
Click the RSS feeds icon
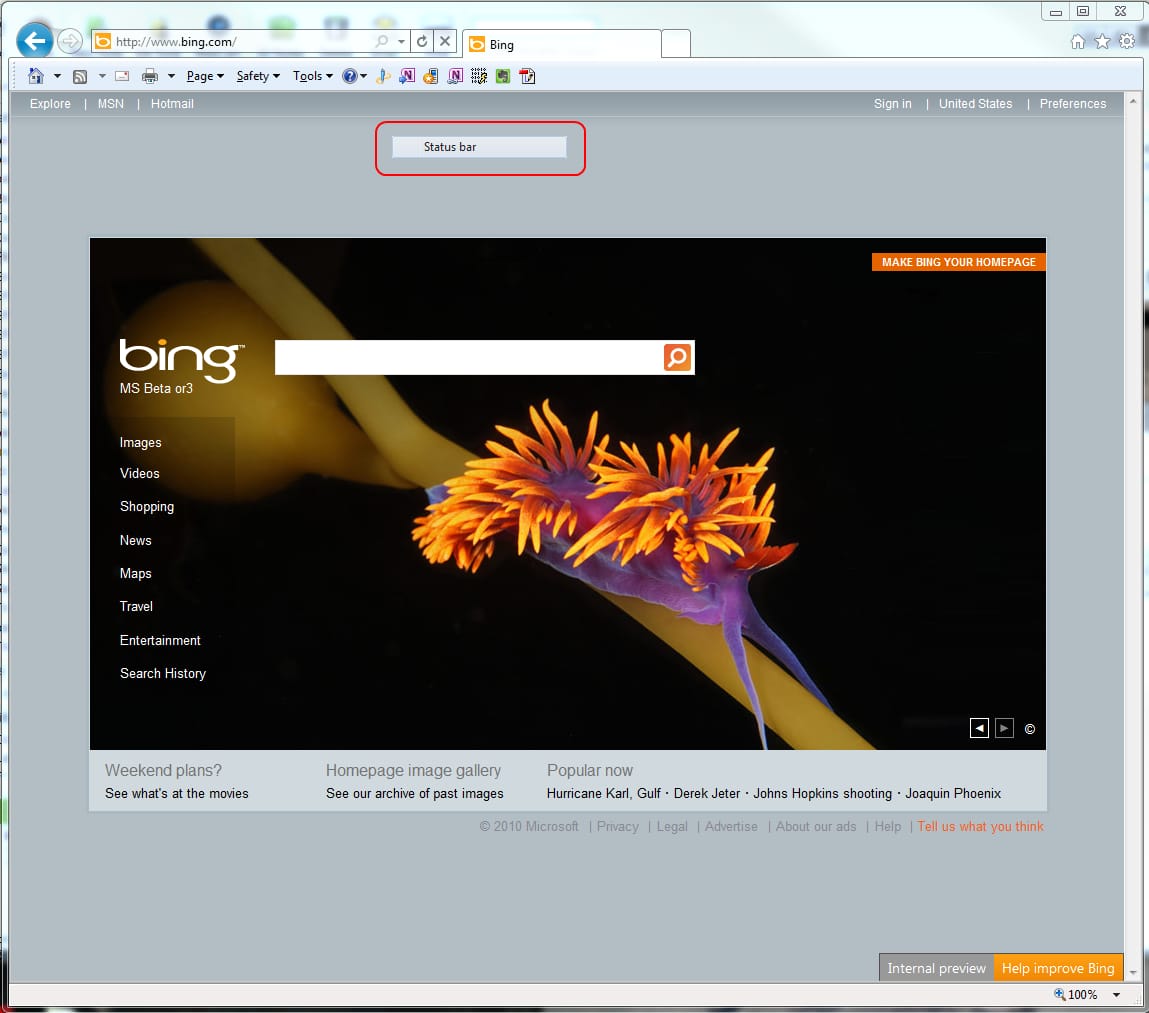coord(80,76)
